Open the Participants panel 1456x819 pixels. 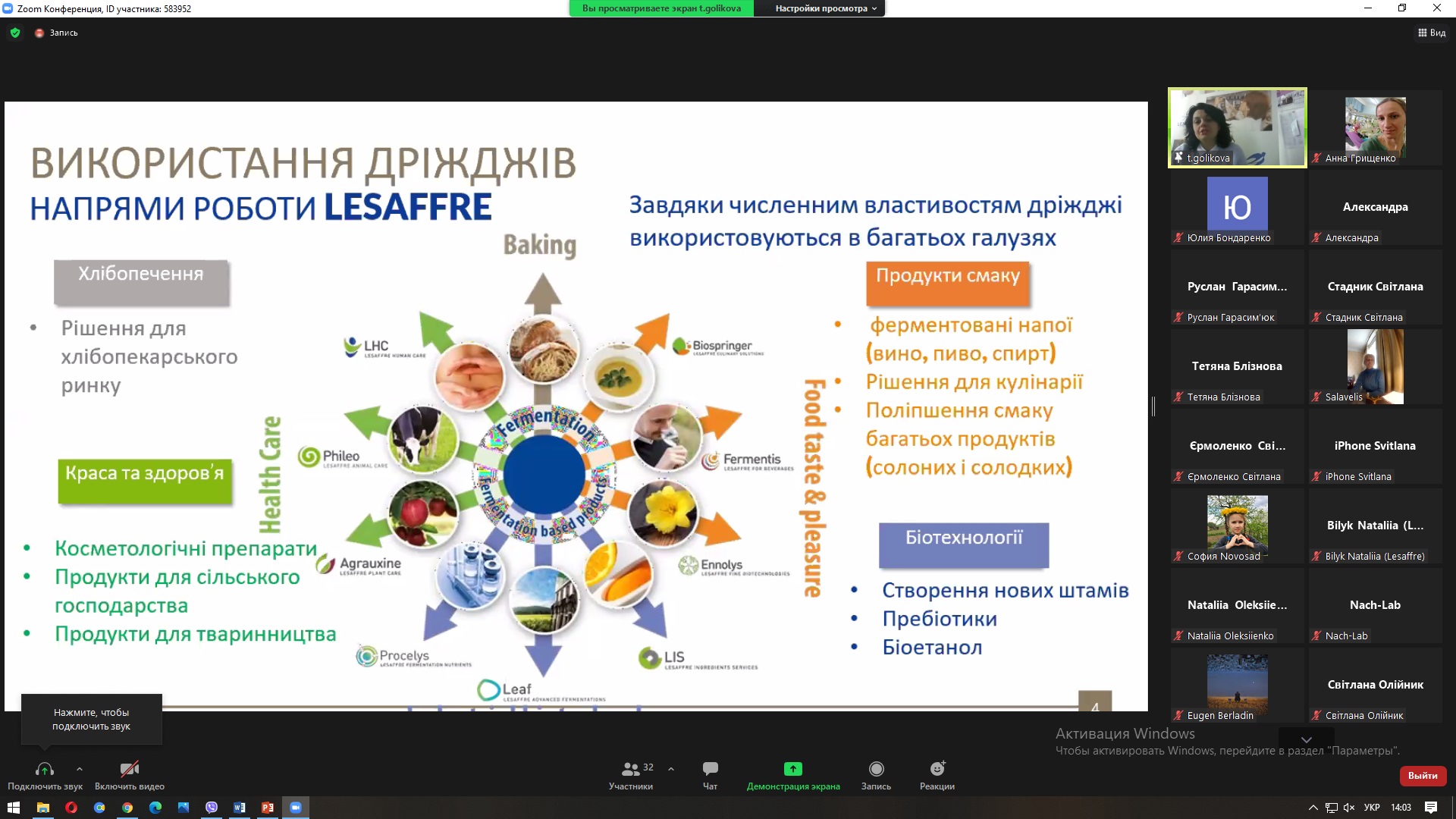pos(630,775)
